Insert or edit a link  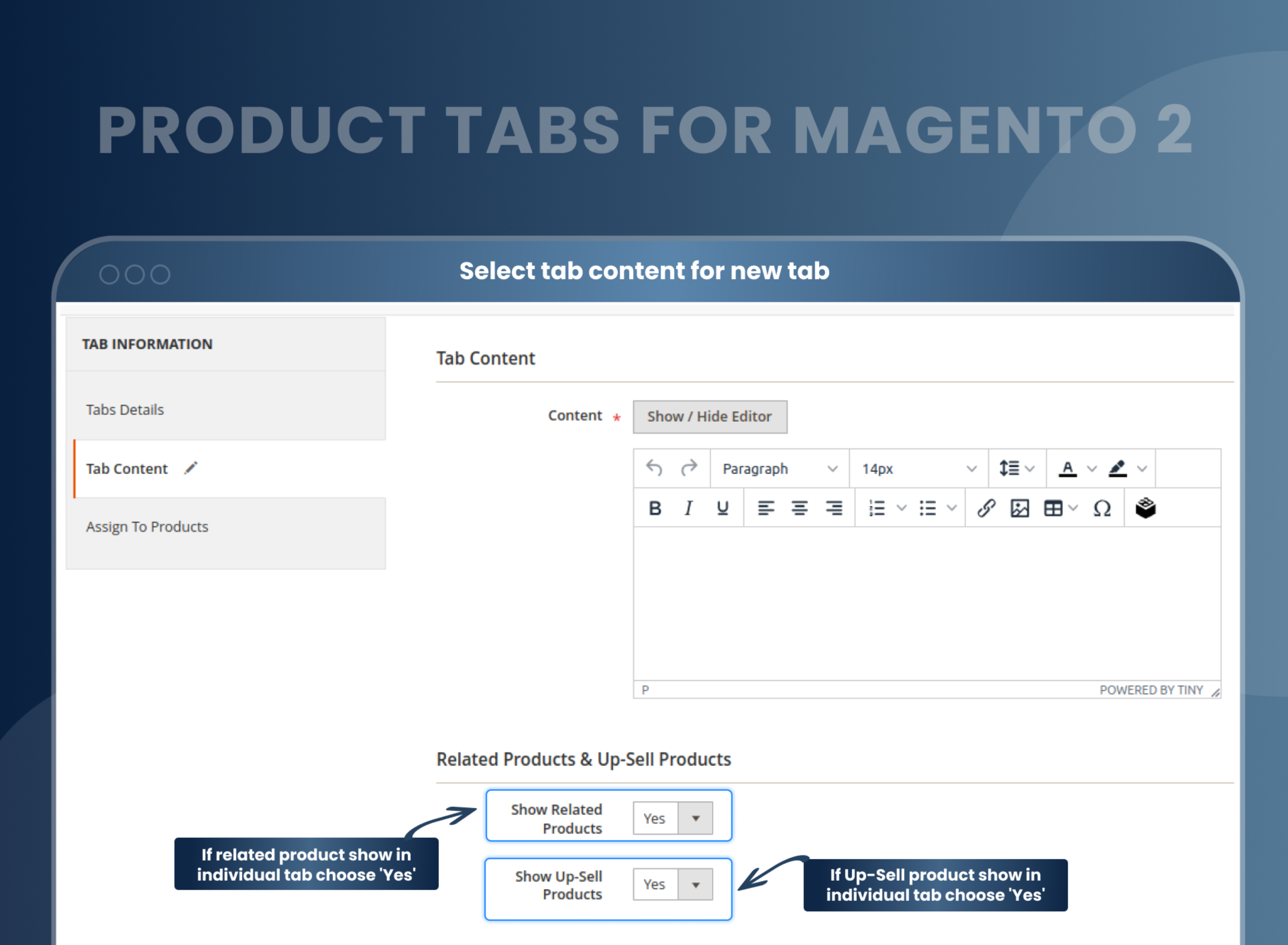(987, 508)
